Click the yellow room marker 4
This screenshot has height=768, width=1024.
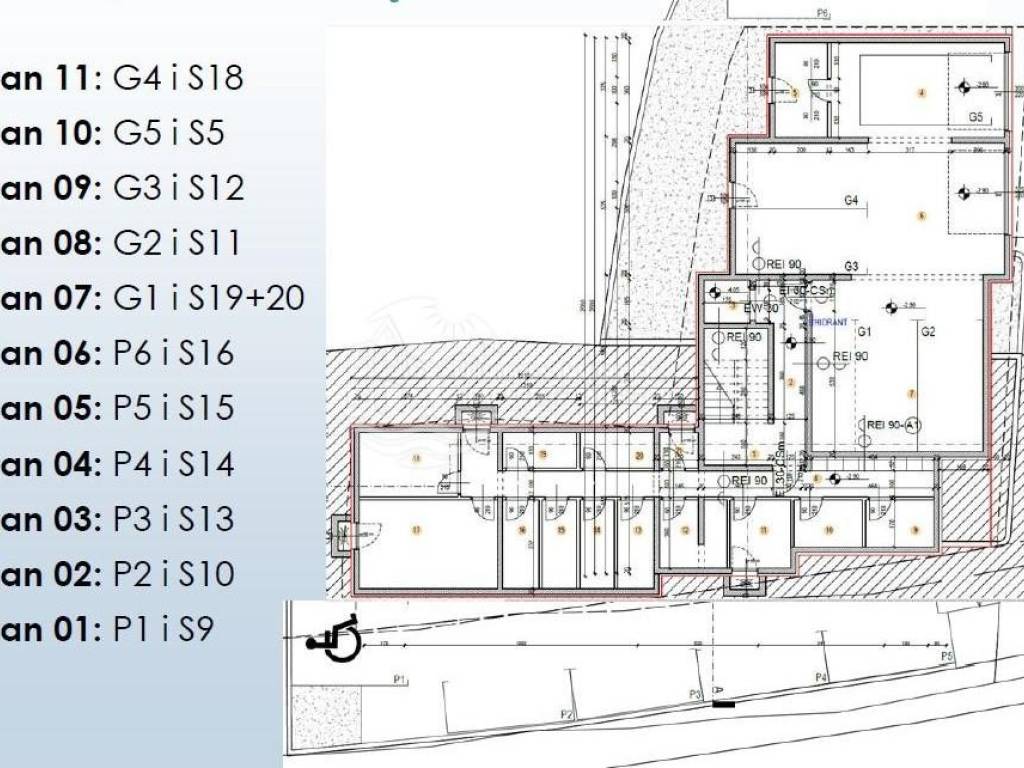click(x=922, y=93)
